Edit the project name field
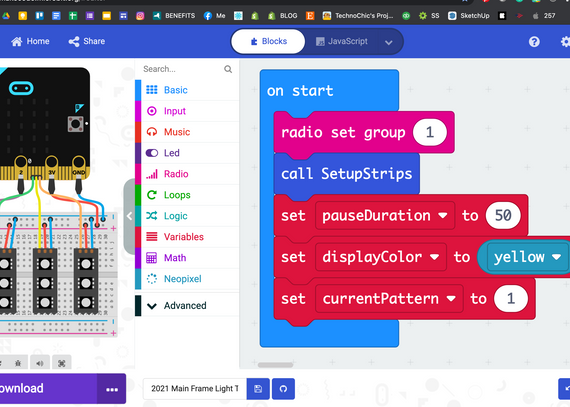Image resolution: width=570 pixels, height=407 pixels. pos(195,388)
